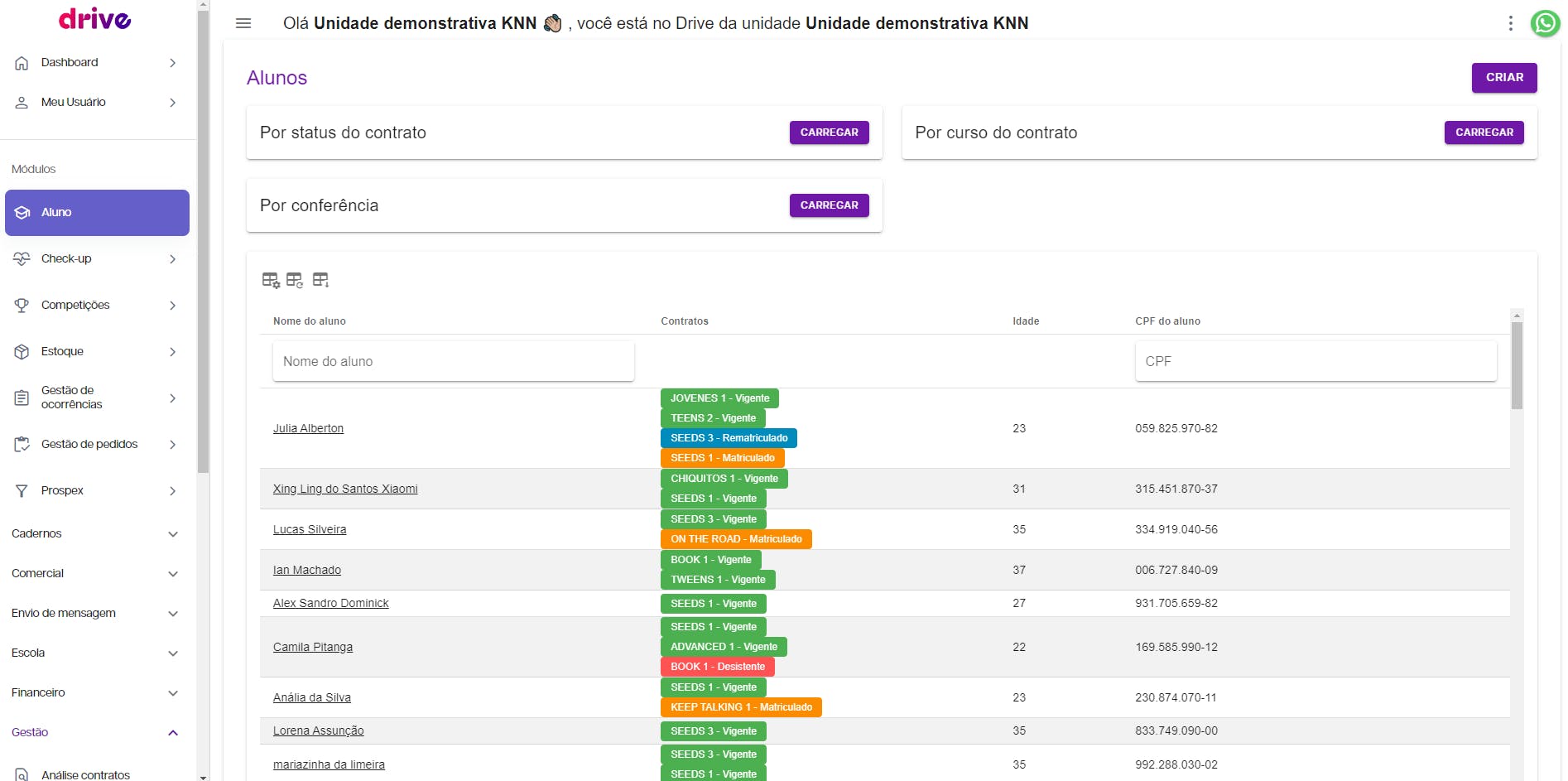
Task: Open the WhatsApp support icon
Action: click(1545, 23)
